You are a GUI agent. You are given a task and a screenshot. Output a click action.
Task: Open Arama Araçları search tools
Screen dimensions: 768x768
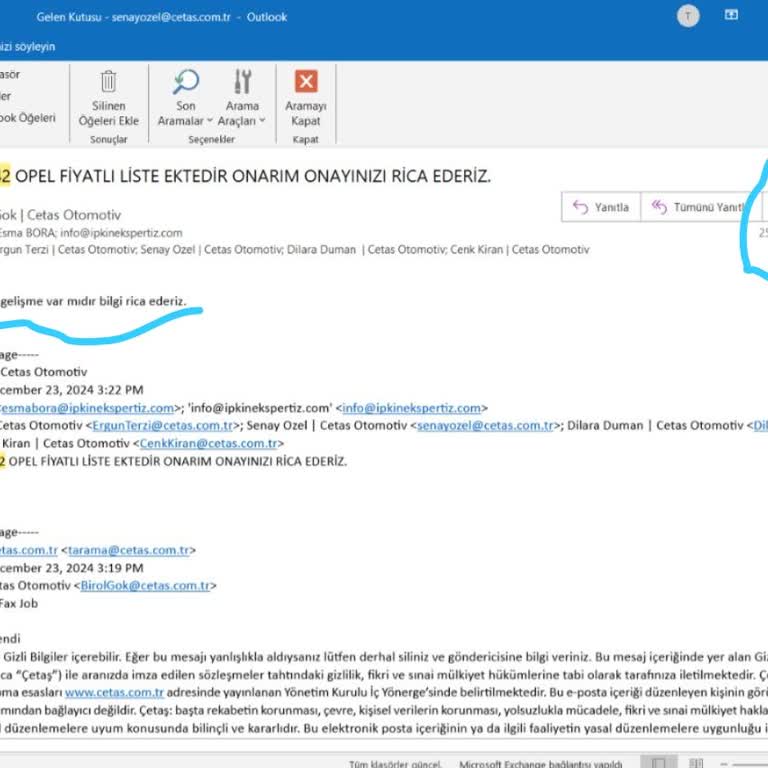point(242,82)
